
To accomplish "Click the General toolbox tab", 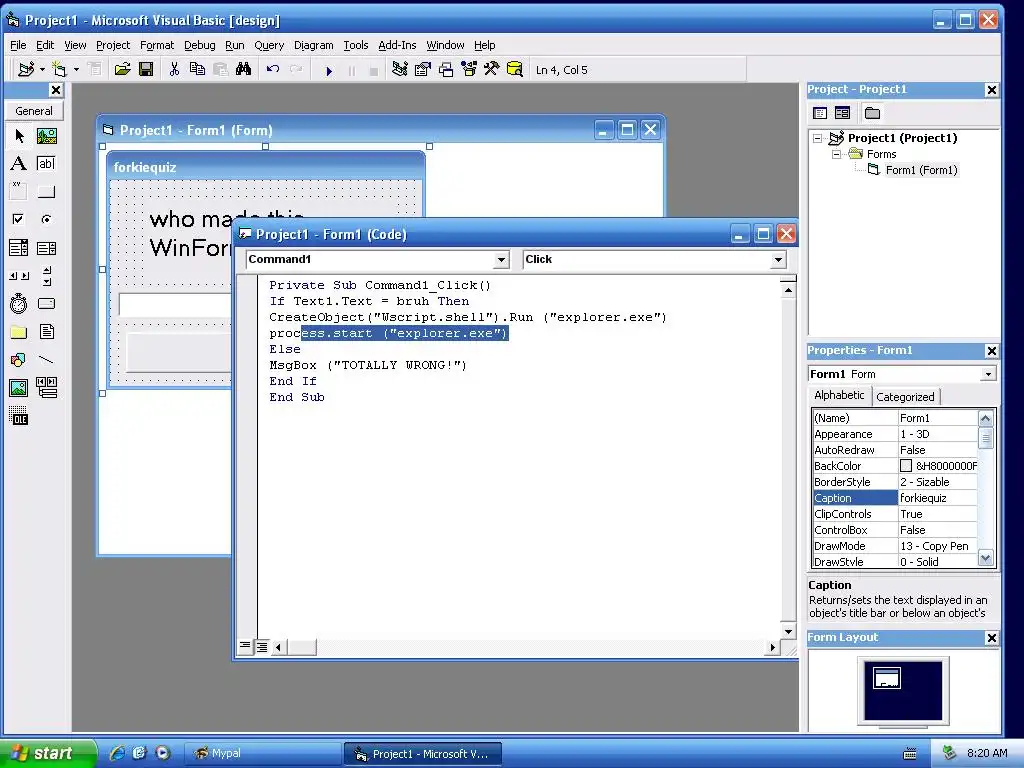I will pyautogui.click(x=34, y=111).
